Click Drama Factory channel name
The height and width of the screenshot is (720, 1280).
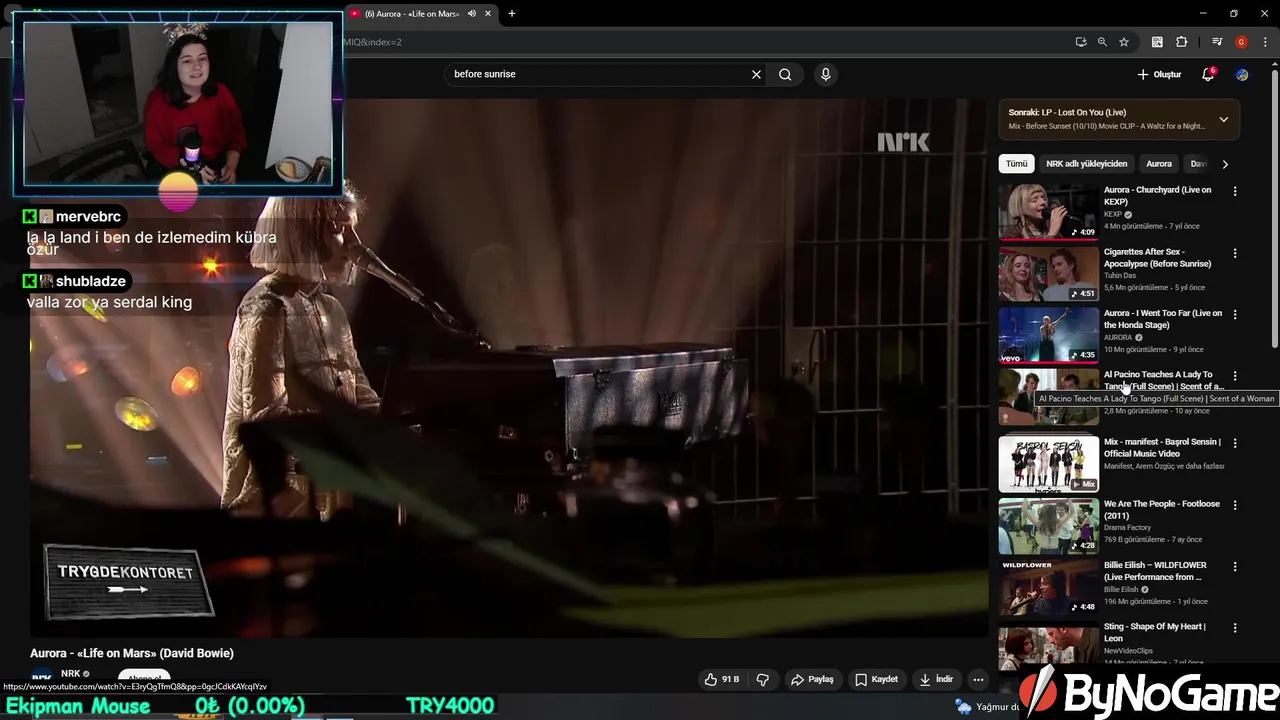pos(1127,528)
